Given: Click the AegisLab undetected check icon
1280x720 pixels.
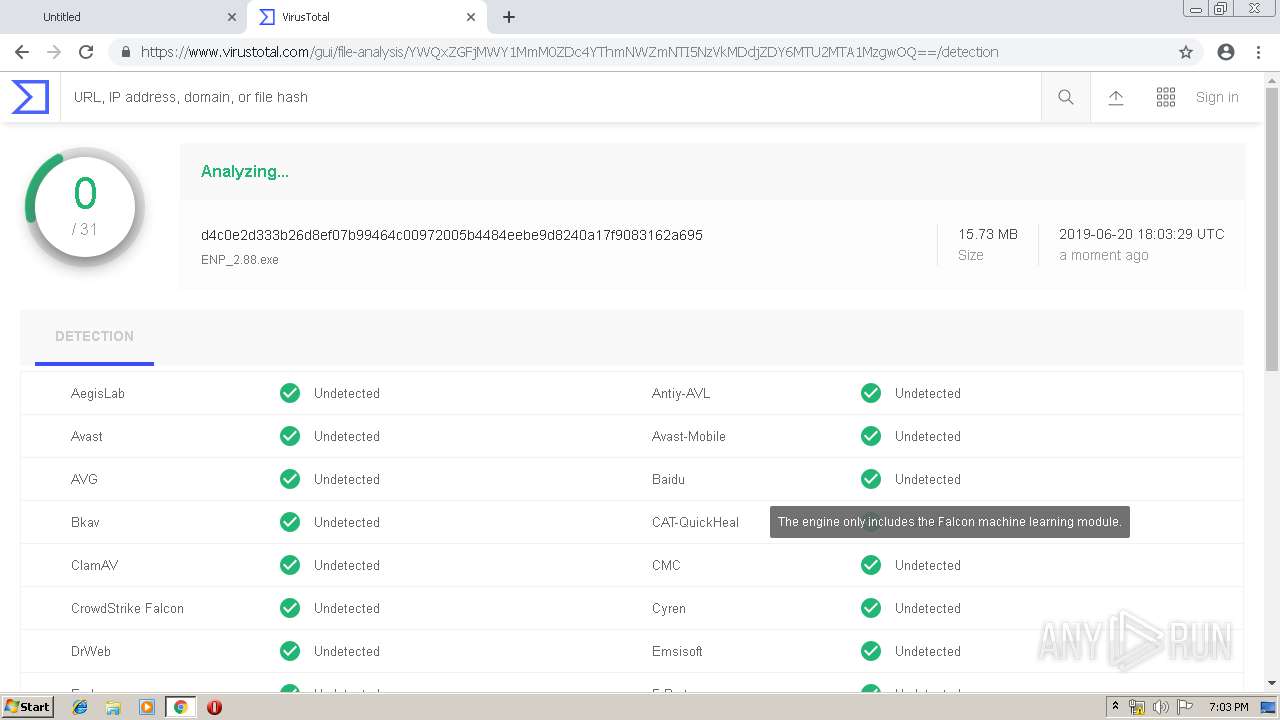Looking at the screenshot, I should click(290, 393).
